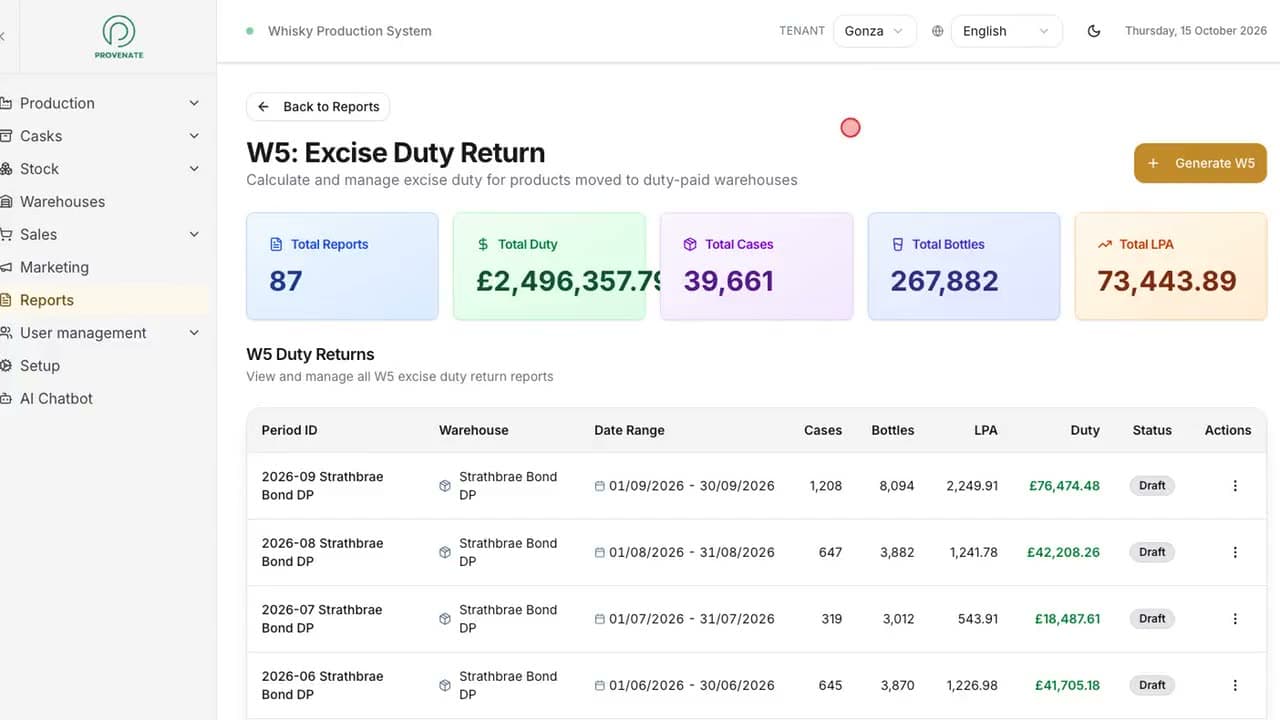Click the Provenate logo
Screen dimensions: 1280x720
pyautogui.click(x=119, y=36)
